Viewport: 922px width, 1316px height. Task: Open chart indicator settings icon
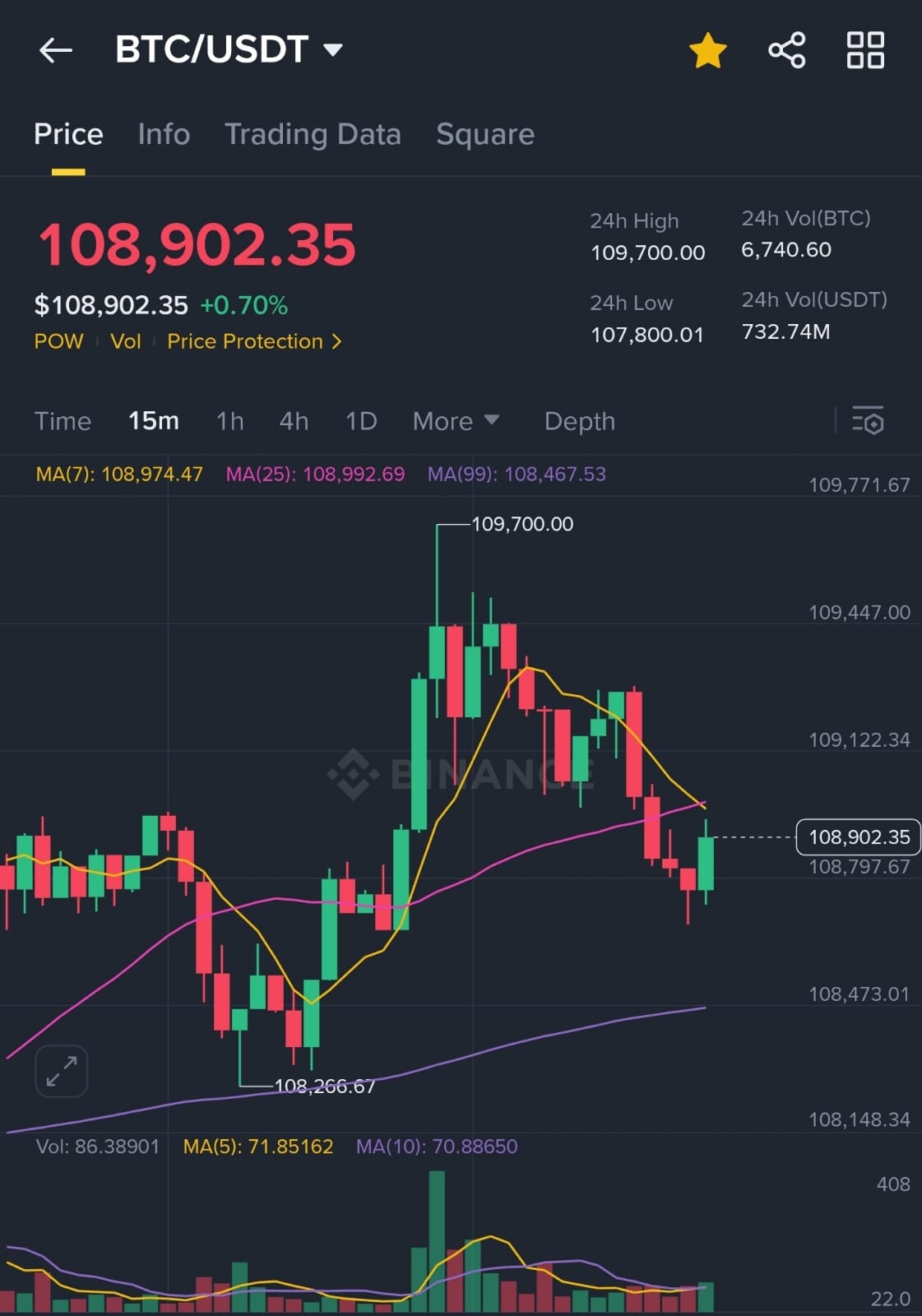tap(868, 421)
